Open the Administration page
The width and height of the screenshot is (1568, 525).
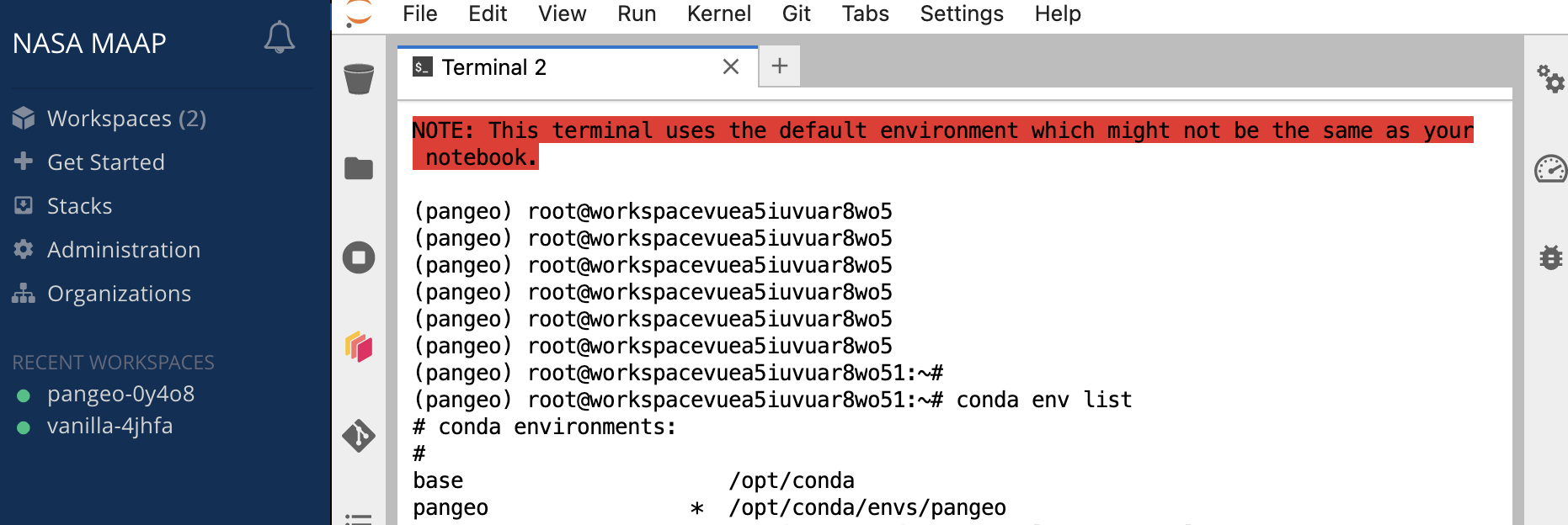(x=123, y=250)
